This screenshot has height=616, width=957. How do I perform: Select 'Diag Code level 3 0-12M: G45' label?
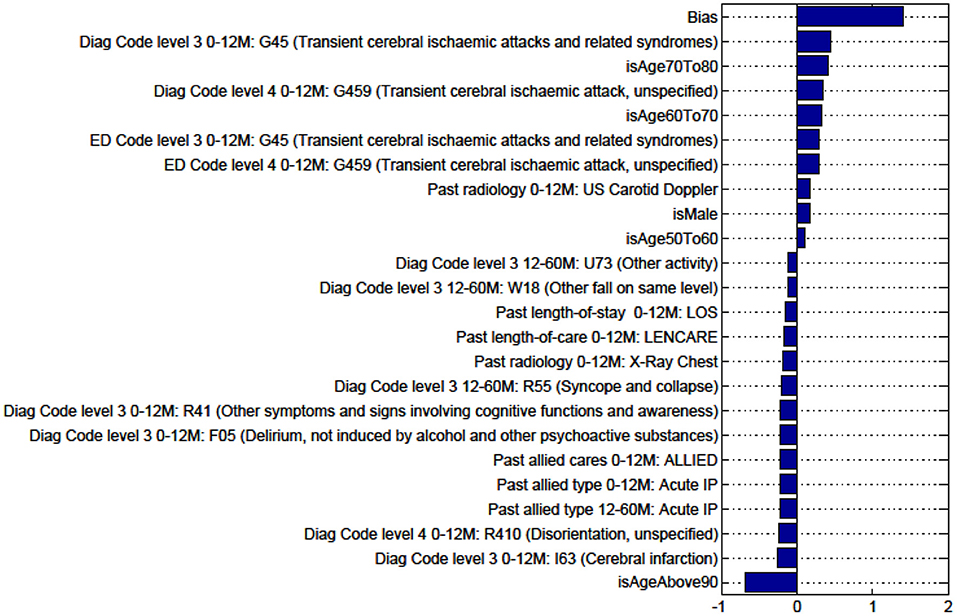click(399, 42)
